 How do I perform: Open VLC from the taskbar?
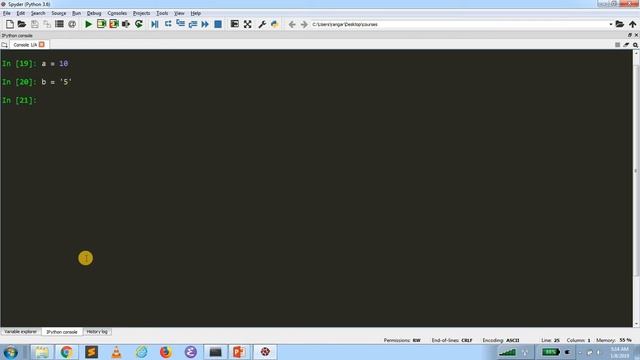tap(116, 352)
